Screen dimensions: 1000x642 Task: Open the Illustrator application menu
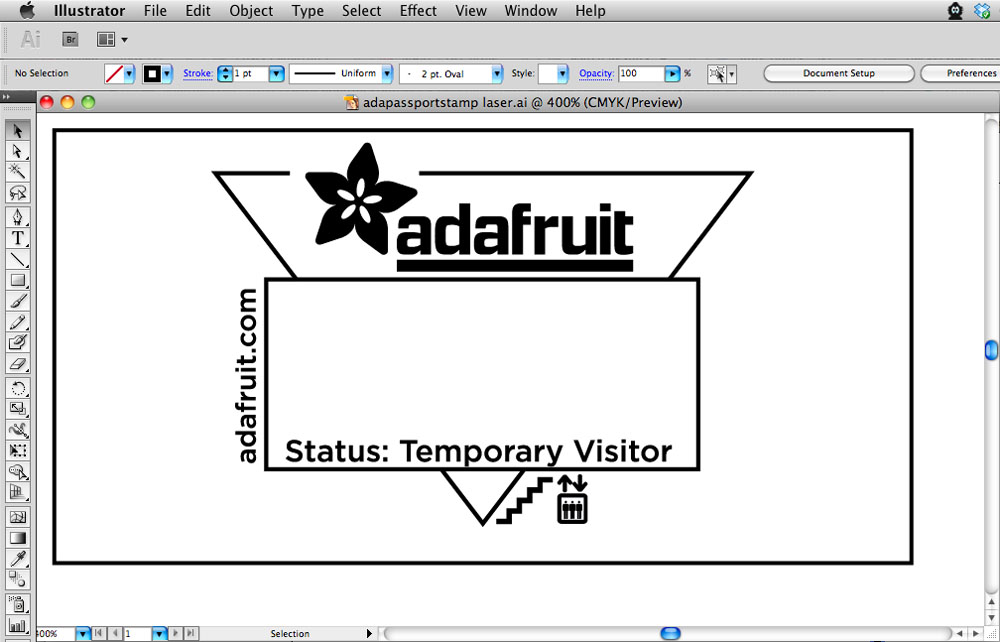[x=89, y=11]
